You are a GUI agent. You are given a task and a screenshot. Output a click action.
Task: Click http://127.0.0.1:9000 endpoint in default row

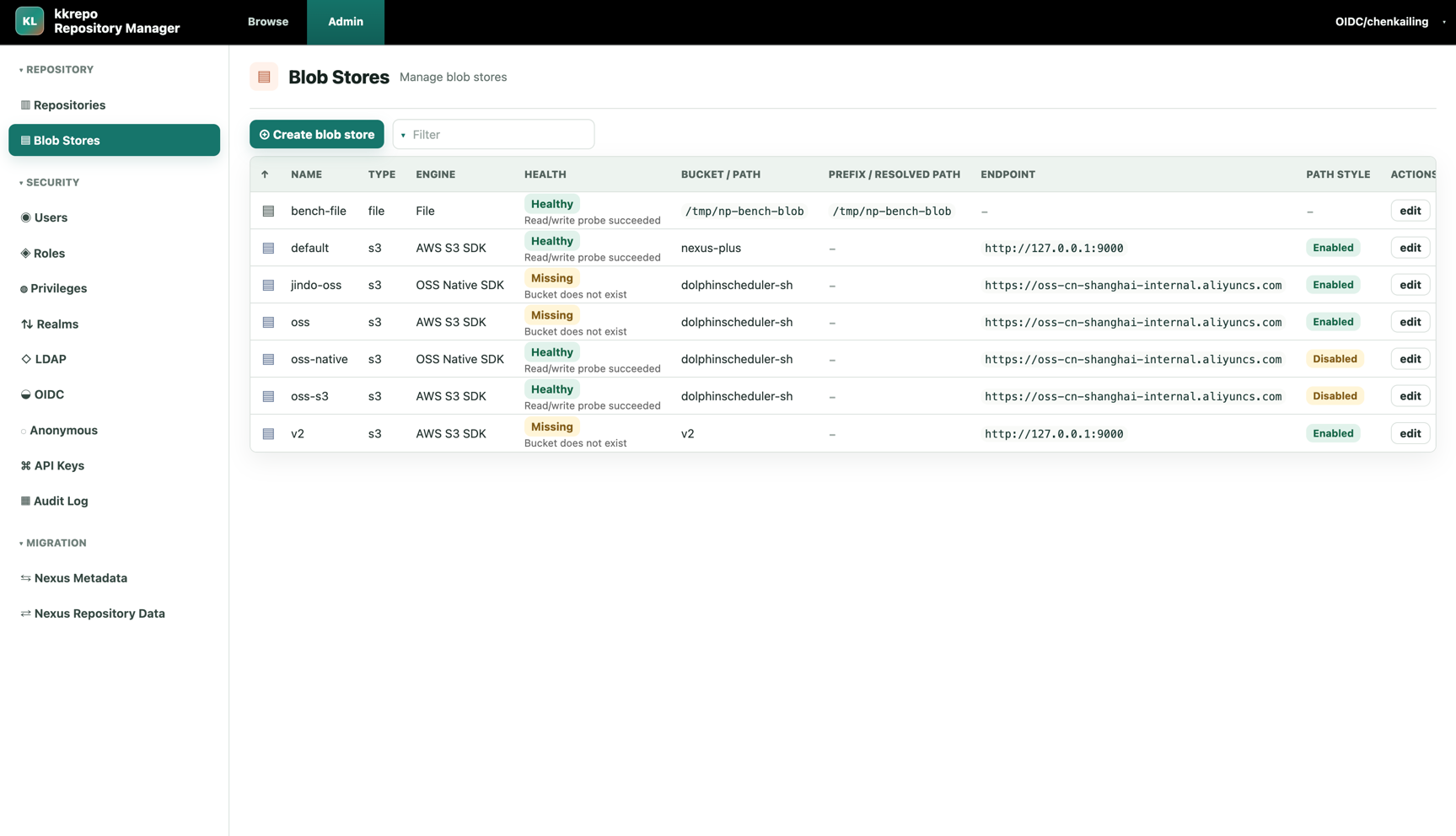1054,248
